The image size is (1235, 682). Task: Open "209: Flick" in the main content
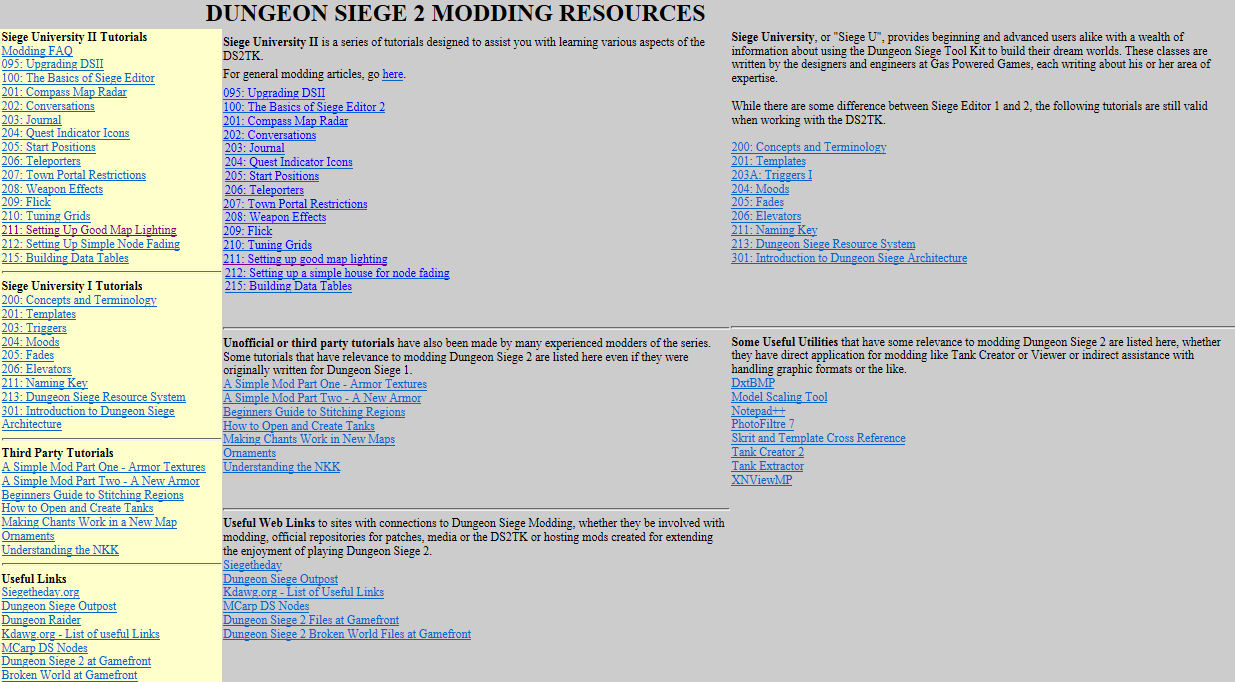(248, 231)
